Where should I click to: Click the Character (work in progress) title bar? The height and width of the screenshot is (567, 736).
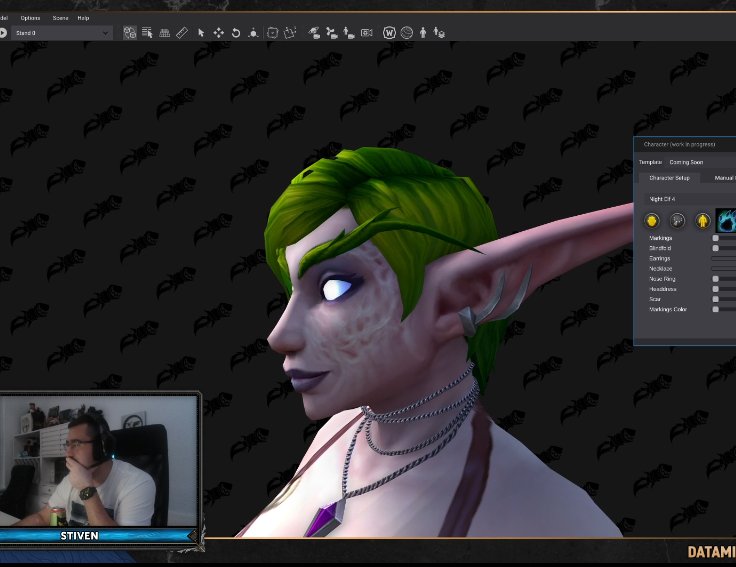click(685, 145)
